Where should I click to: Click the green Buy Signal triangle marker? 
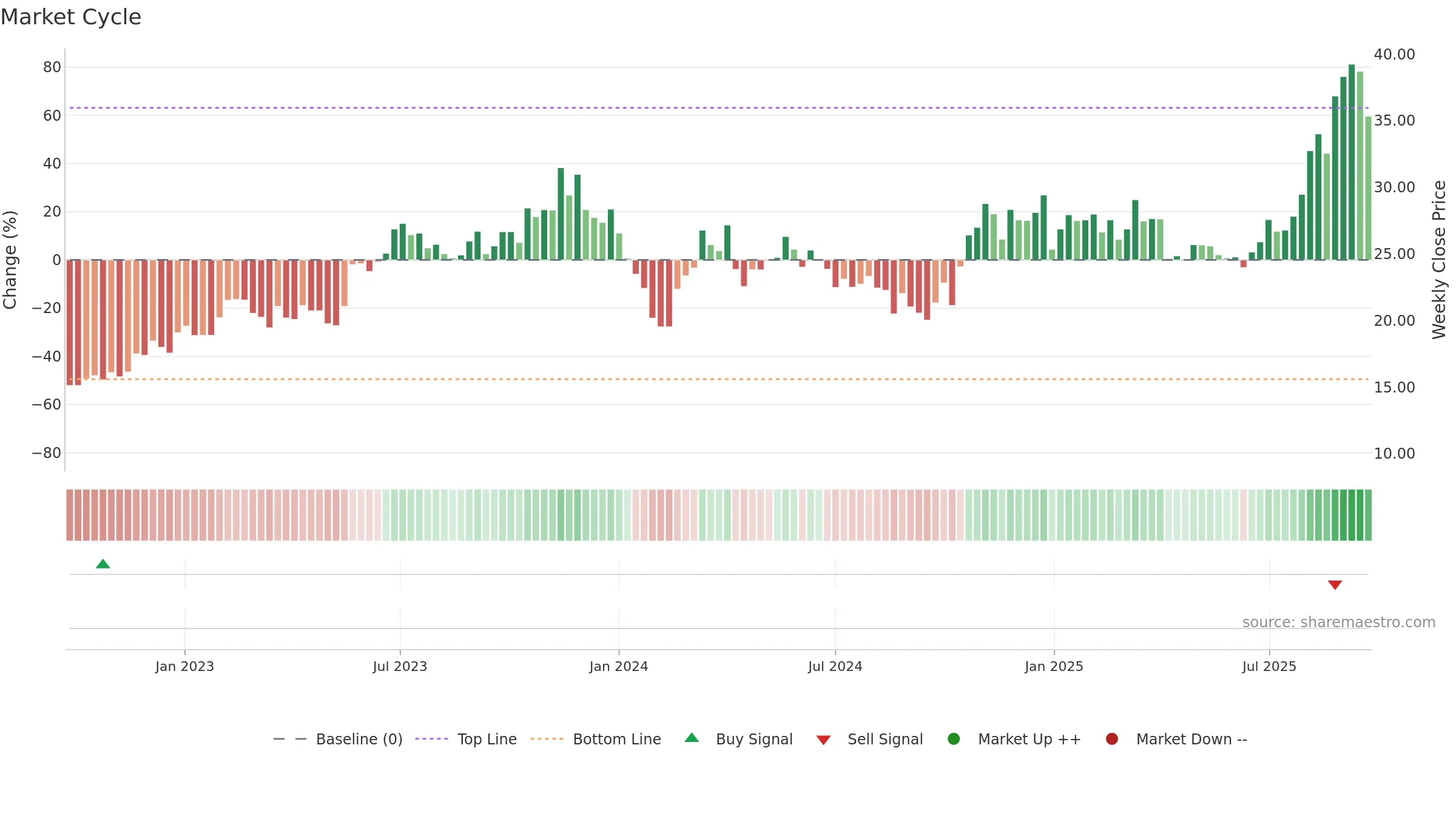(x=103, y=564)
